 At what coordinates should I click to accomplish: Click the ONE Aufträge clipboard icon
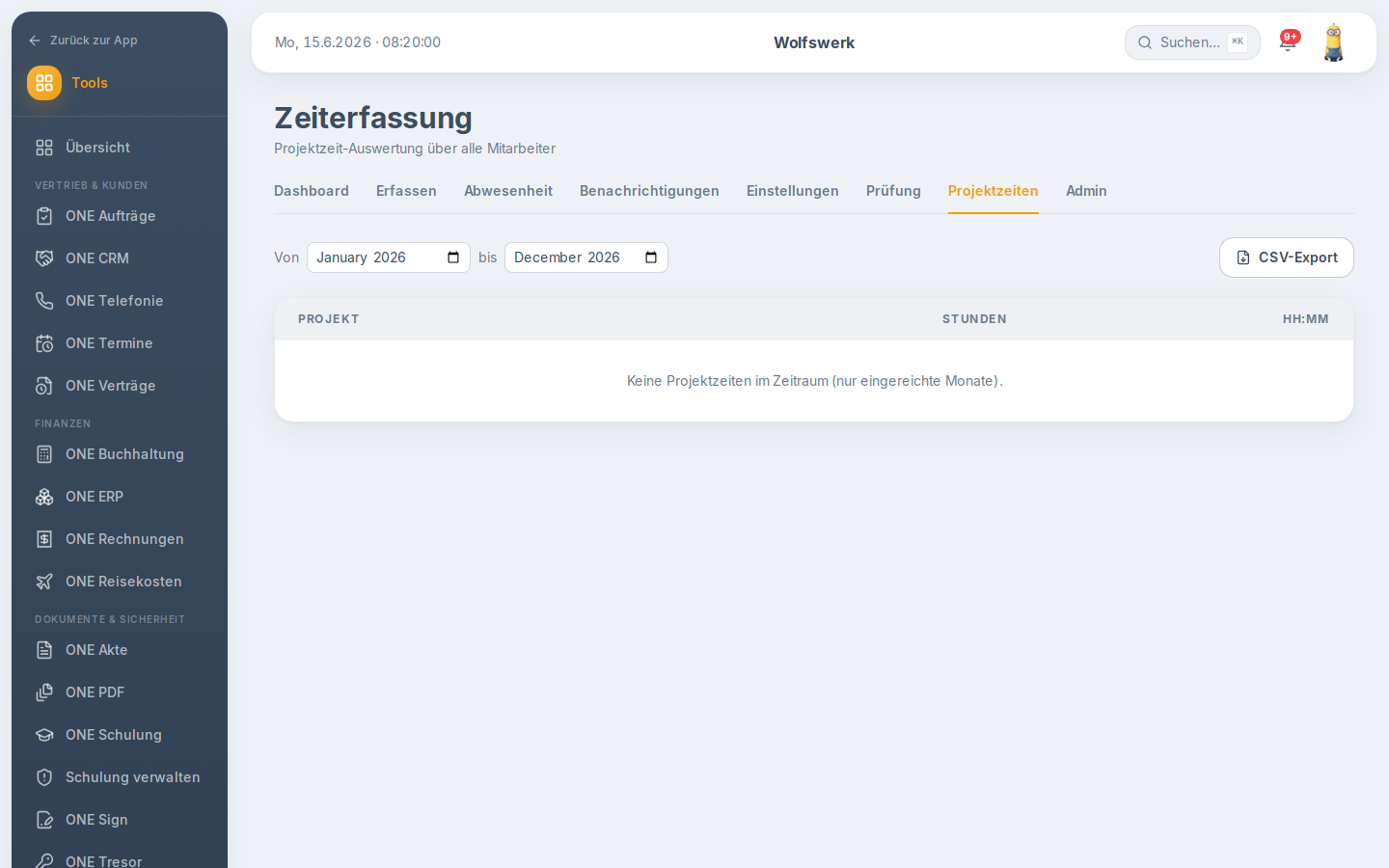tap(44, 216)
